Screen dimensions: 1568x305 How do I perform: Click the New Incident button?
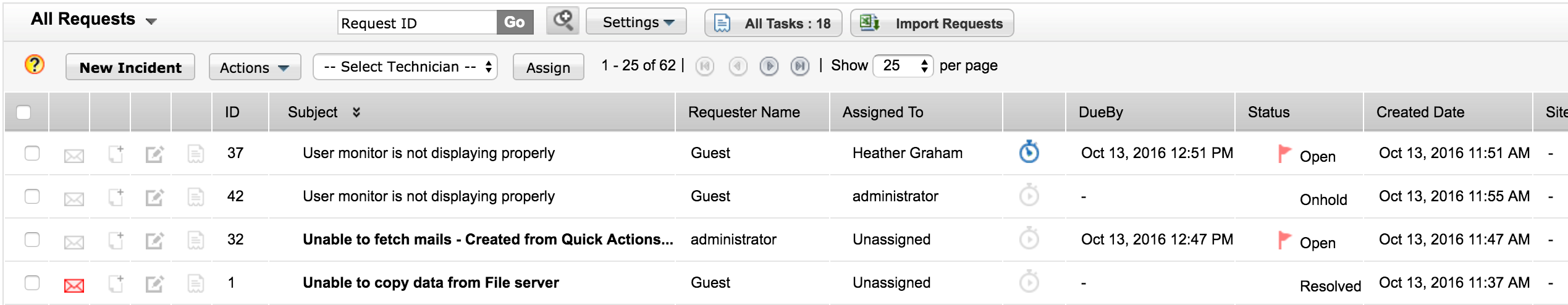[130, 67]
